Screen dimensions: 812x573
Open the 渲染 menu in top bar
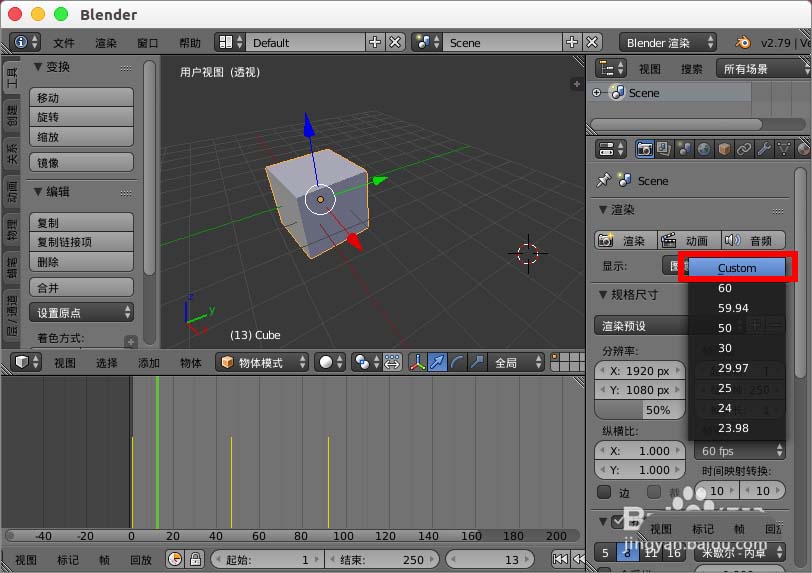point(106,42)
